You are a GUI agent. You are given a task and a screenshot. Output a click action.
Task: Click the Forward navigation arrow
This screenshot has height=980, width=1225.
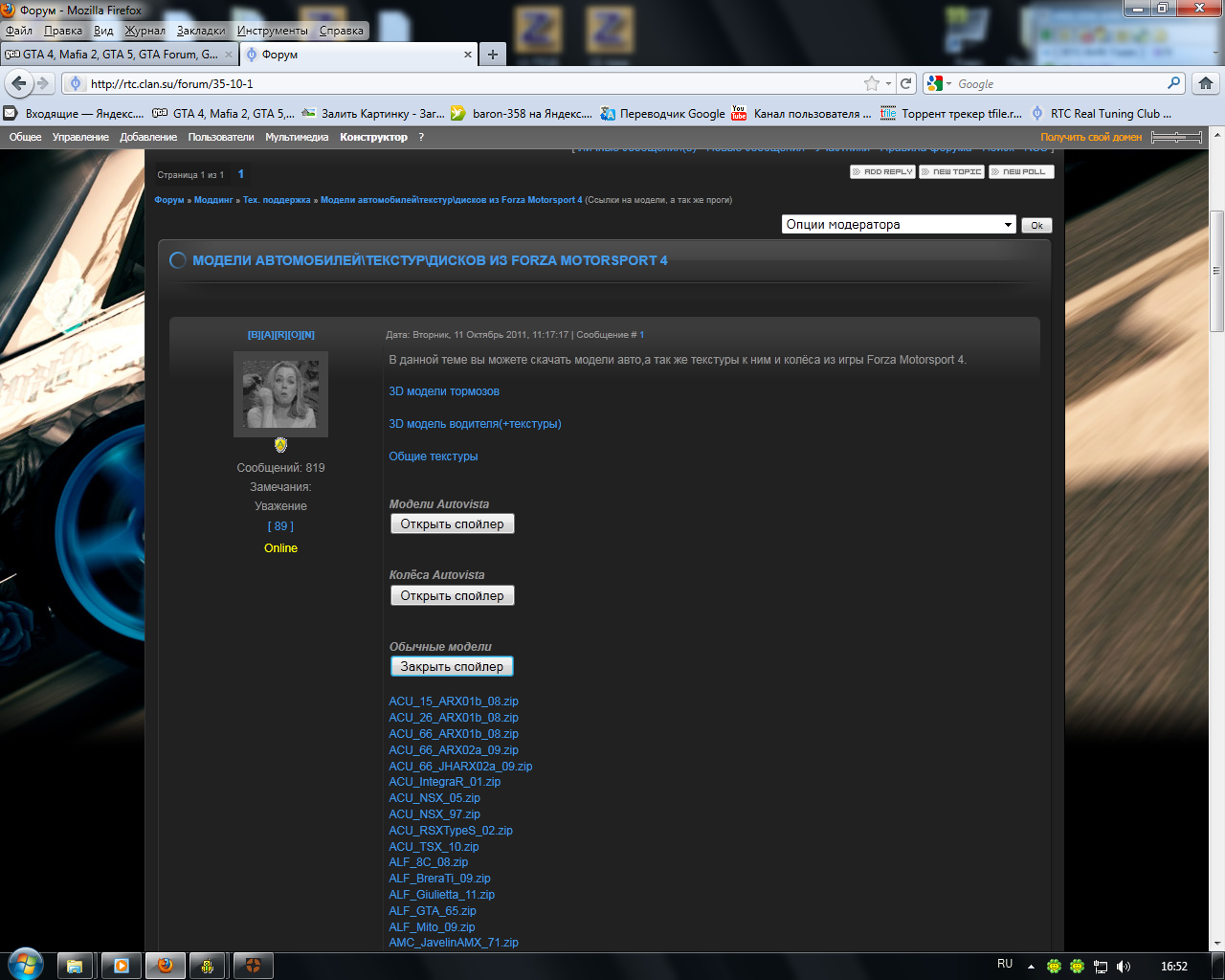(43, 83)
